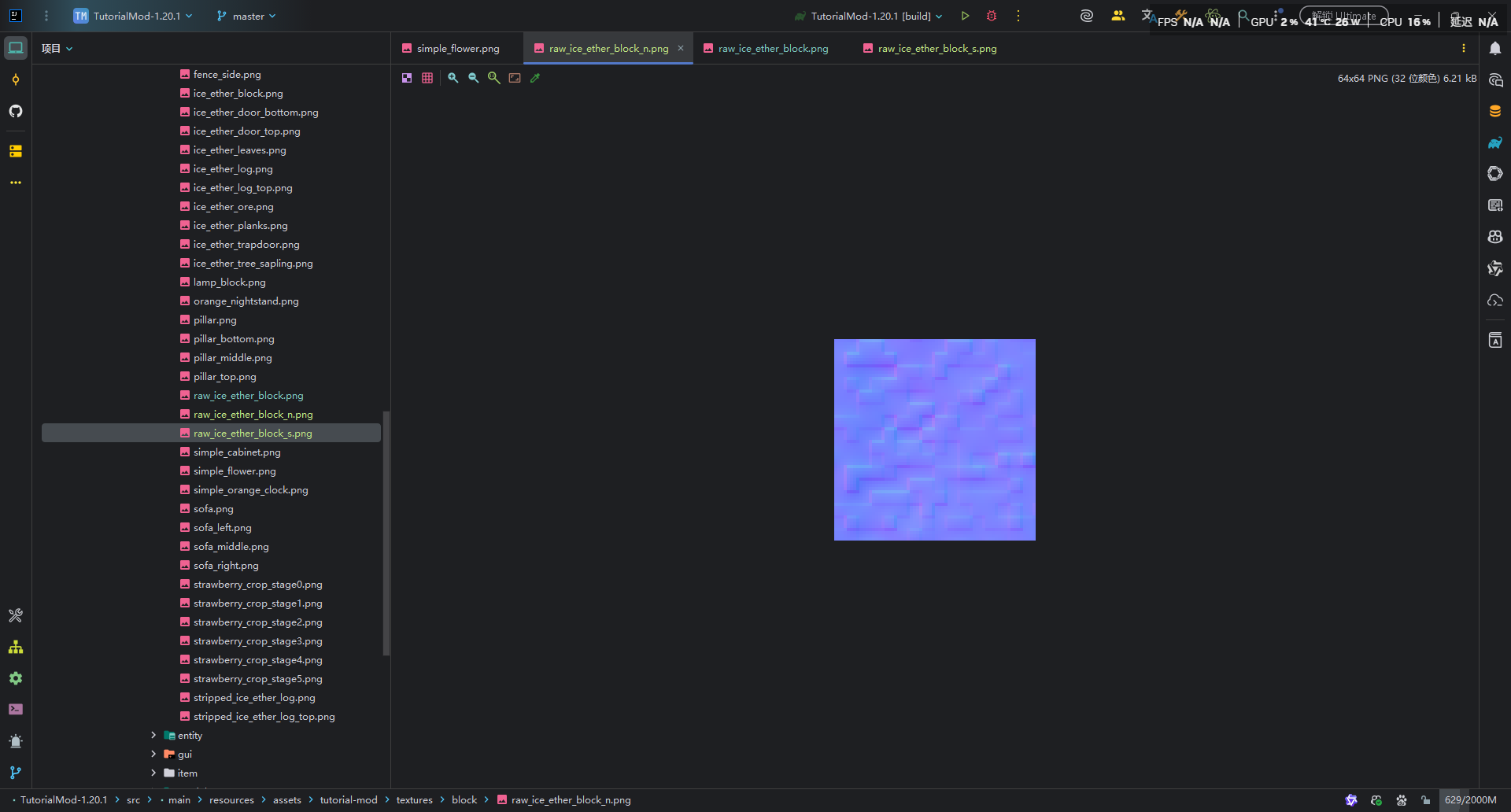Toggle the transparency chessboard icon
Viewport: 1511px width, 812px height.
point(407,78)
